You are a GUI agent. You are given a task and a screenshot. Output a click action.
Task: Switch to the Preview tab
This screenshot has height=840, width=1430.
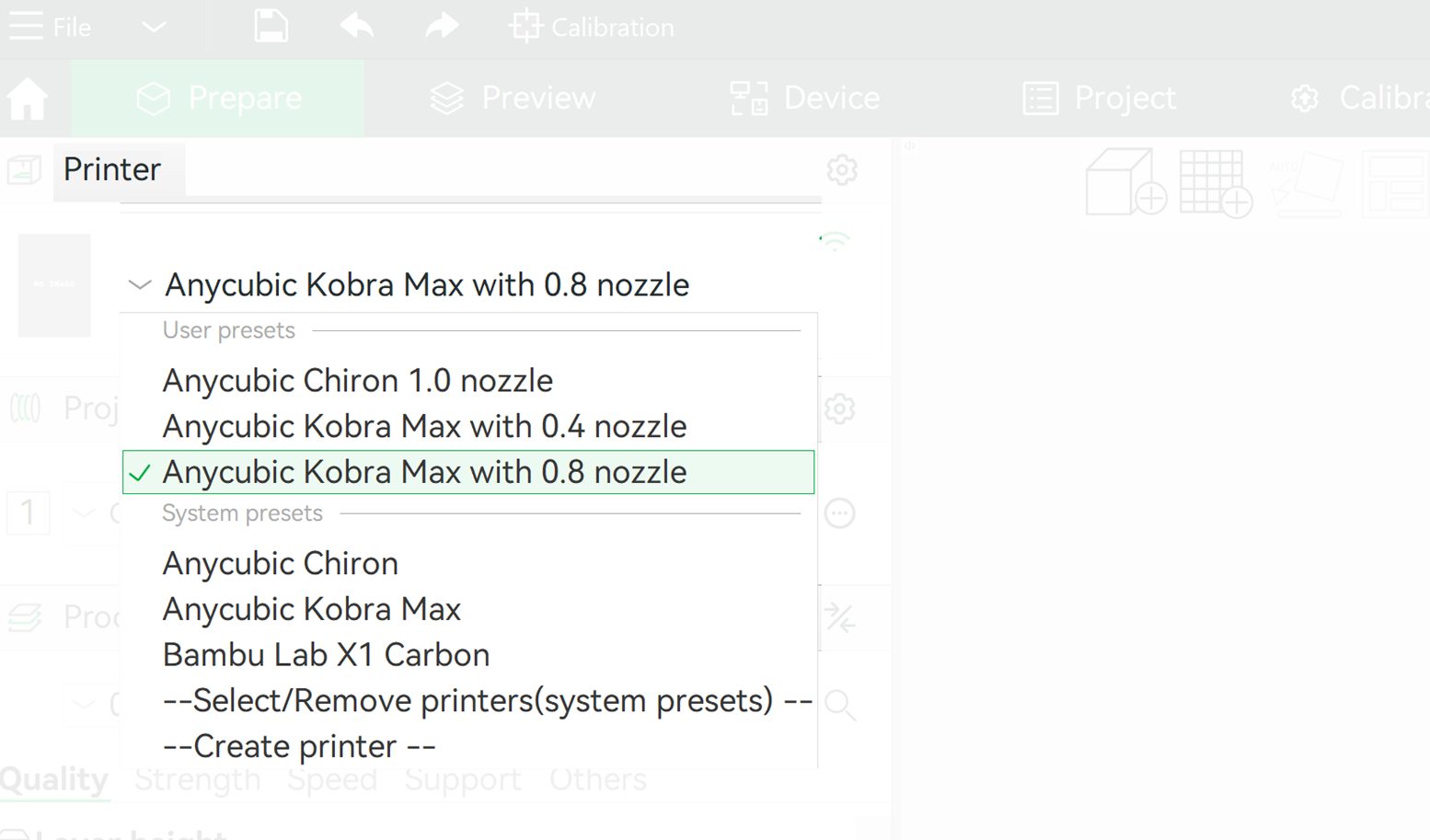(x=513, y=98)
